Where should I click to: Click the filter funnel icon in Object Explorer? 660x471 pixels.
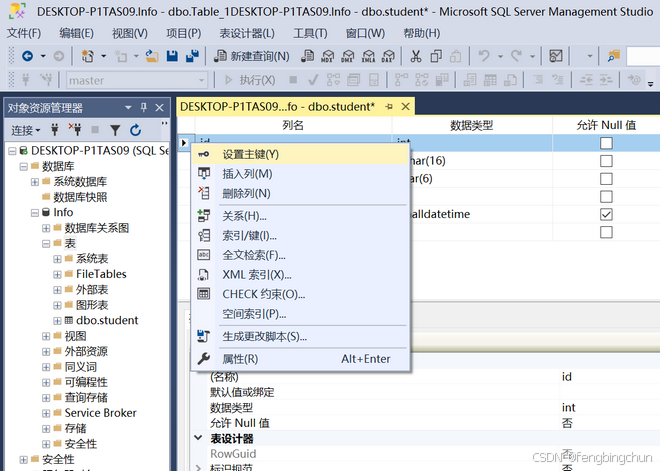tap(115, 130)
